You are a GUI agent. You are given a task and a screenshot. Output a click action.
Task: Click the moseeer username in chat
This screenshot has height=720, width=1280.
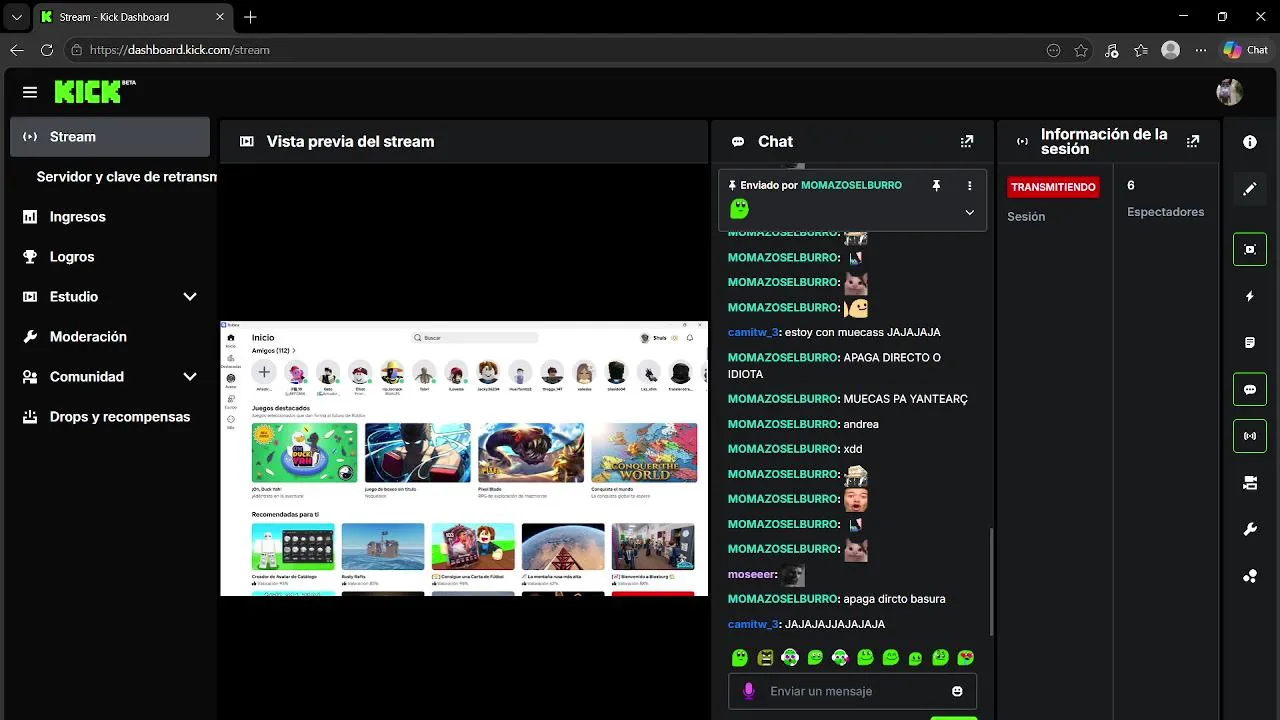tap(752, 574)
